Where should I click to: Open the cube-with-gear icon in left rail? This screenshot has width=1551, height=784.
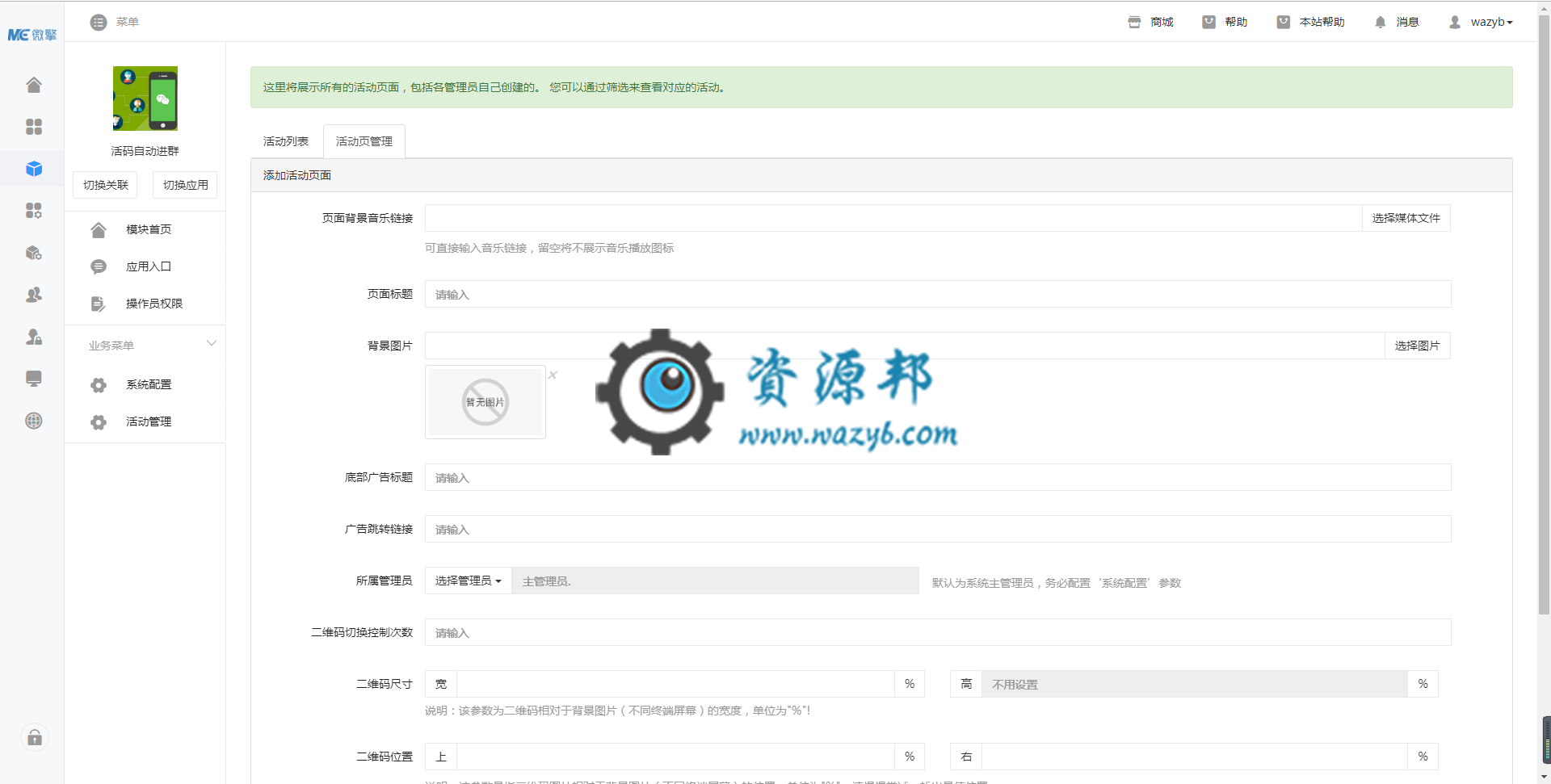[33, 253]
